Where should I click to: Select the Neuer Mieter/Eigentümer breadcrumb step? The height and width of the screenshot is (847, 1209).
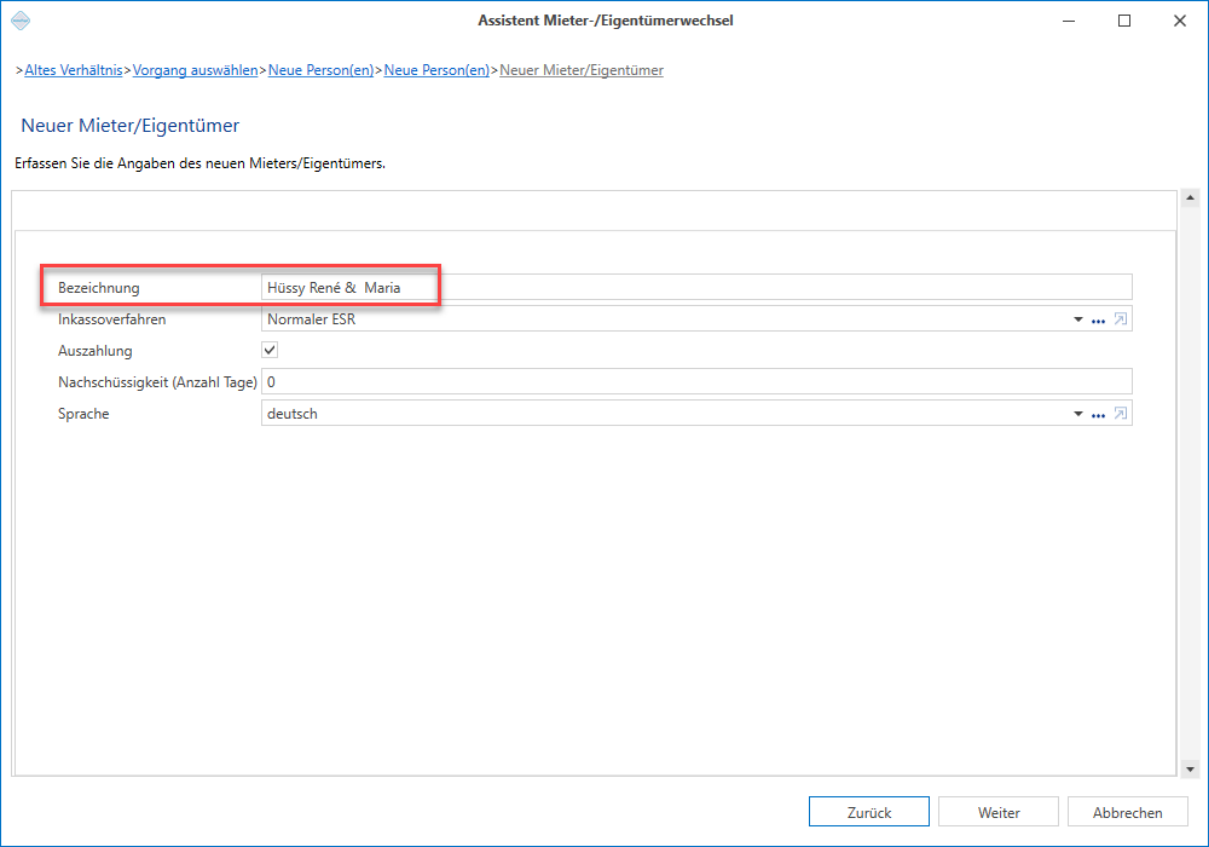[x=581, y=70]
